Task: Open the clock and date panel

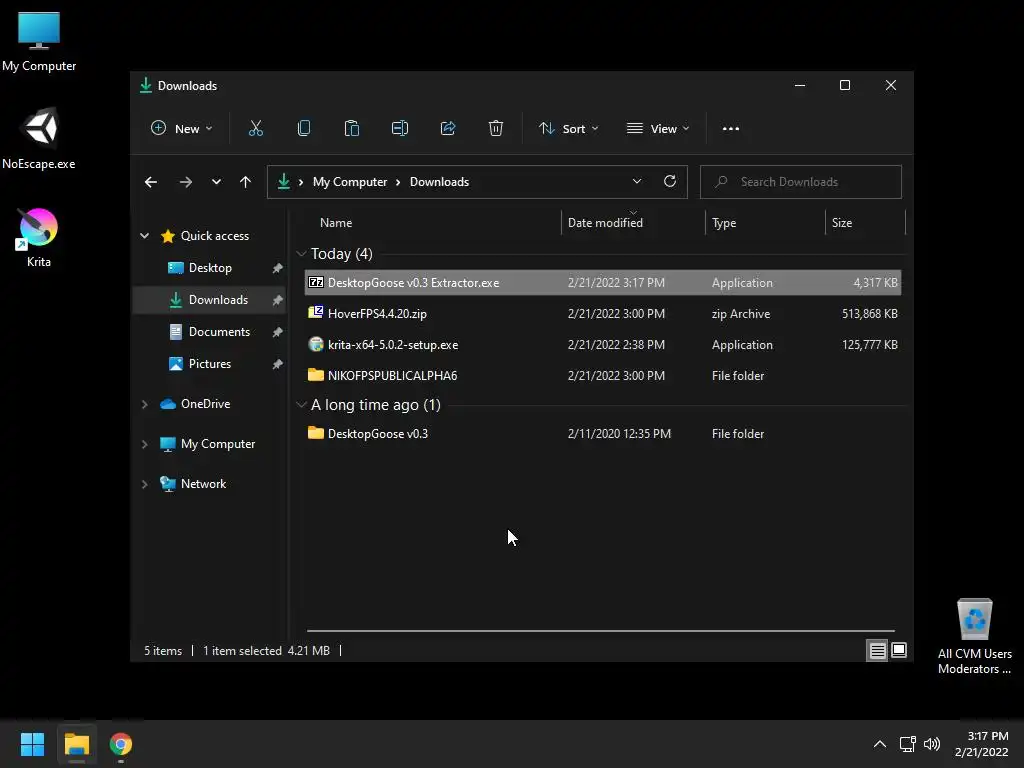Action: 984,744
